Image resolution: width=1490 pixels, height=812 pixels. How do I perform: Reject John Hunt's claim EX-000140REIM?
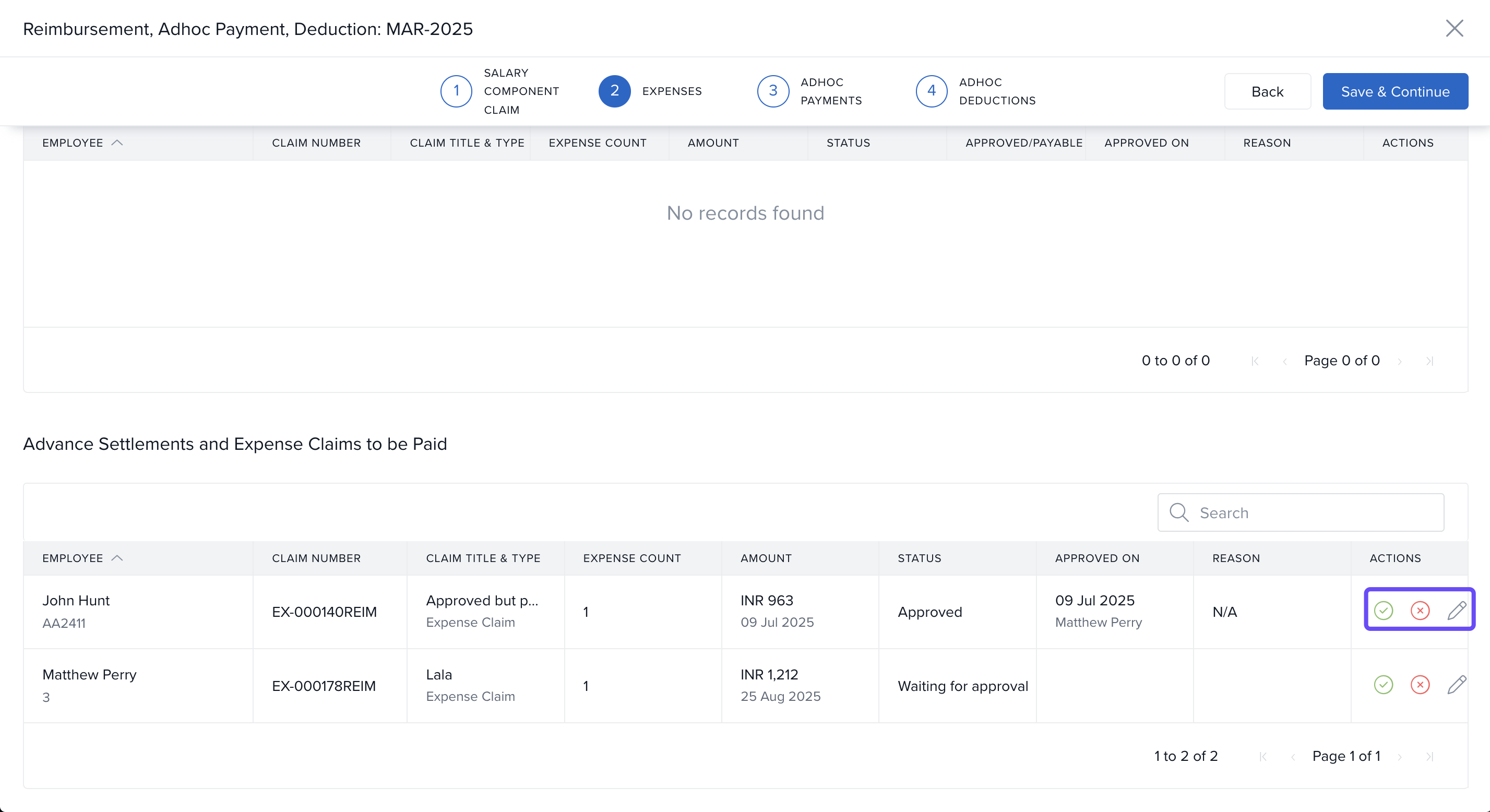click(1420, 610)
